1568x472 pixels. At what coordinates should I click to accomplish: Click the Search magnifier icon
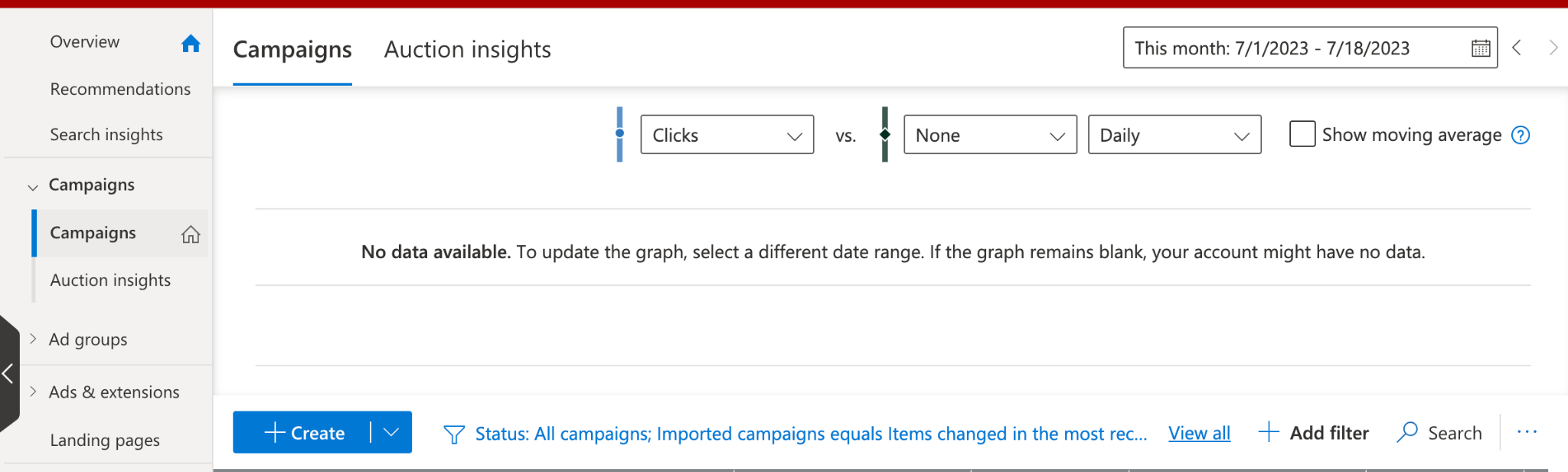point(1407,433)
